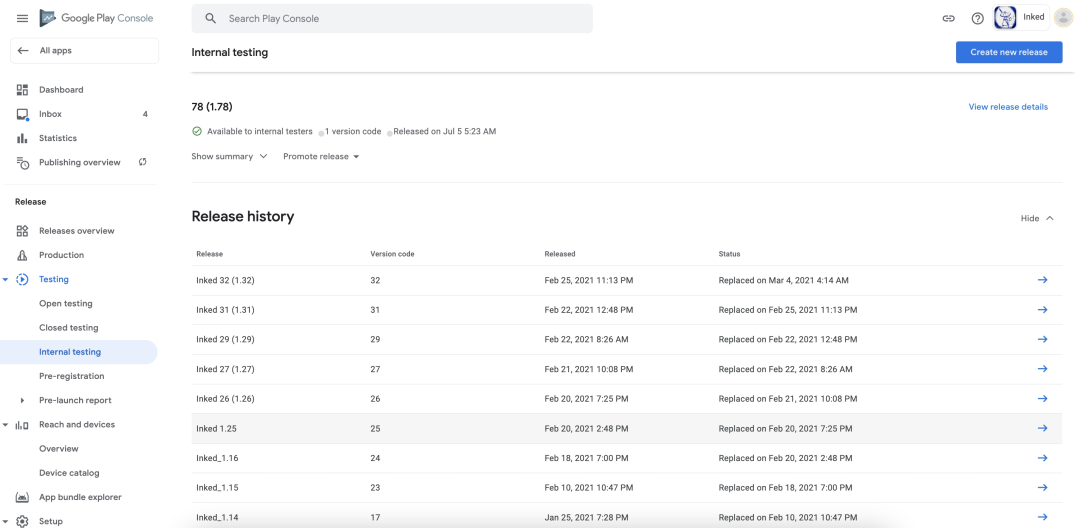
Task: Collapse Release history with Hide chevron
Action: tap(1038, 218)
